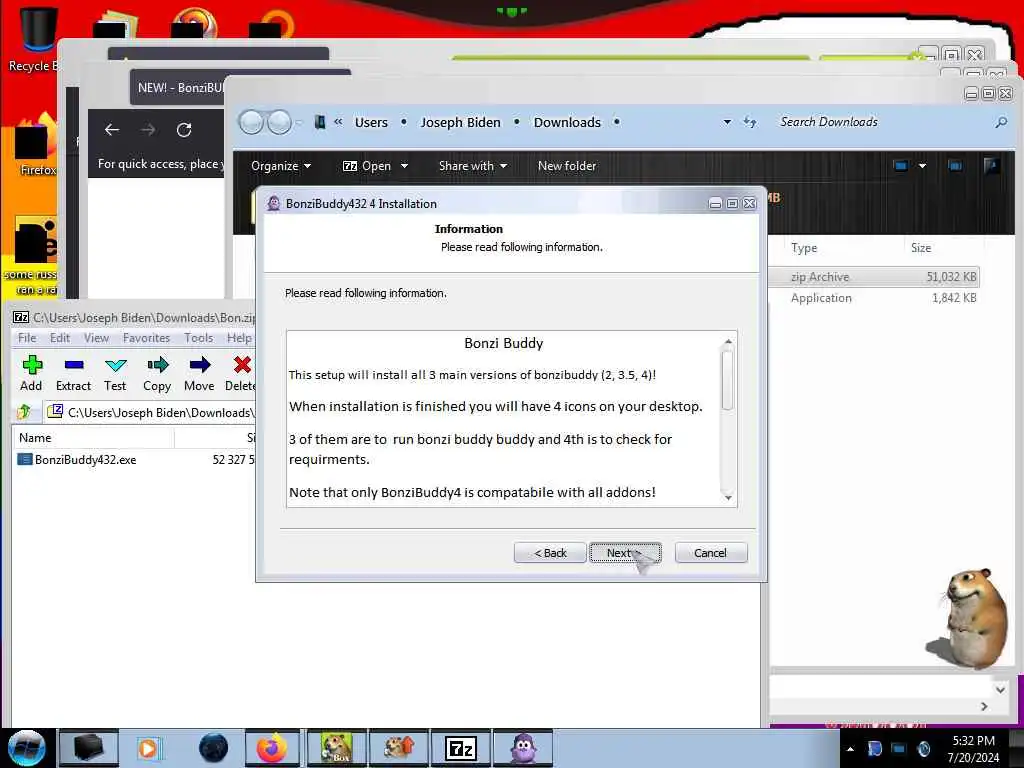Cancel the BonziBuddy432 installation

pyautogui.click(x=711, y=552)
